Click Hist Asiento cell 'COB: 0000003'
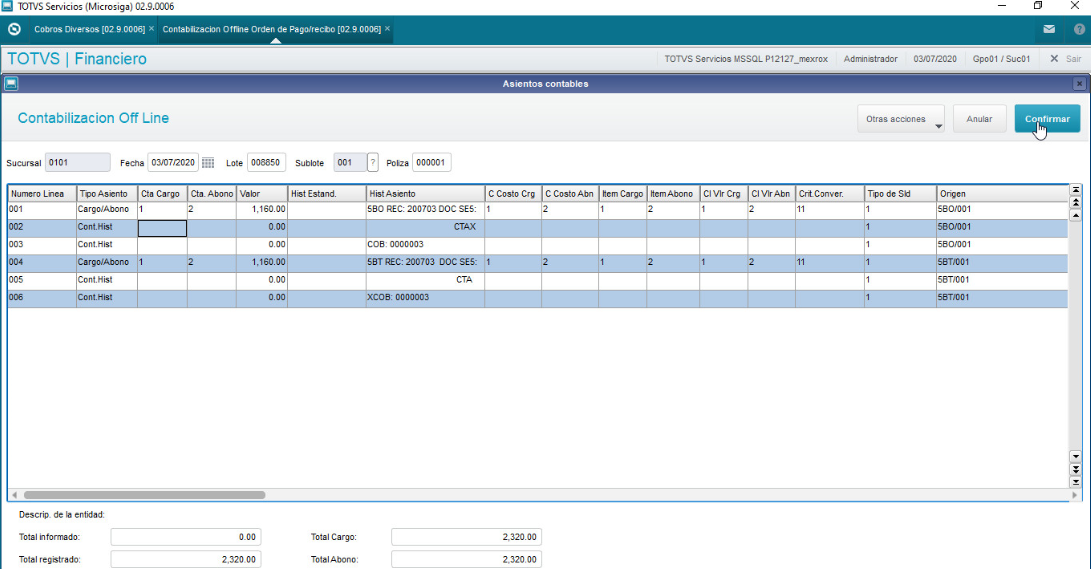Image resolution: width=1091 pixels, height=569 pixels. [x=426, y=245]
